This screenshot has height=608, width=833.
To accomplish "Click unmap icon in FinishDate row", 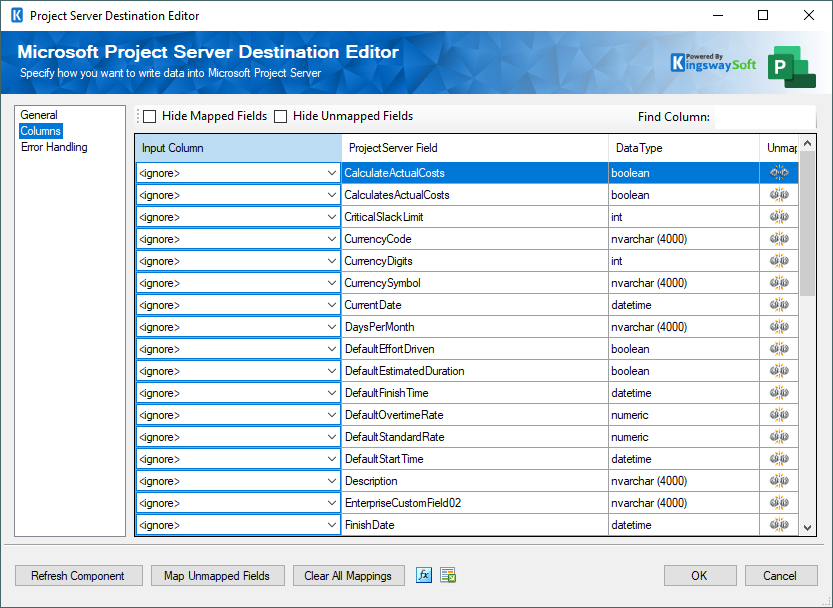I will click(779, 525).
